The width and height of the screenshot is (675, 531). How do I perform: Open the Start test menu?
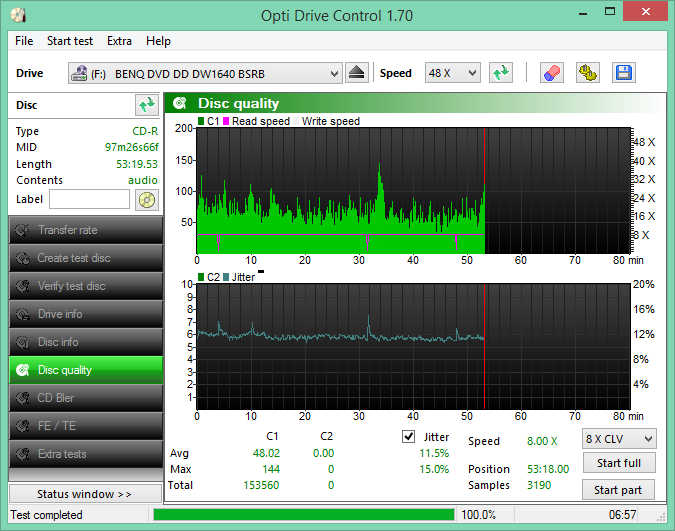[x=70, y=41]
